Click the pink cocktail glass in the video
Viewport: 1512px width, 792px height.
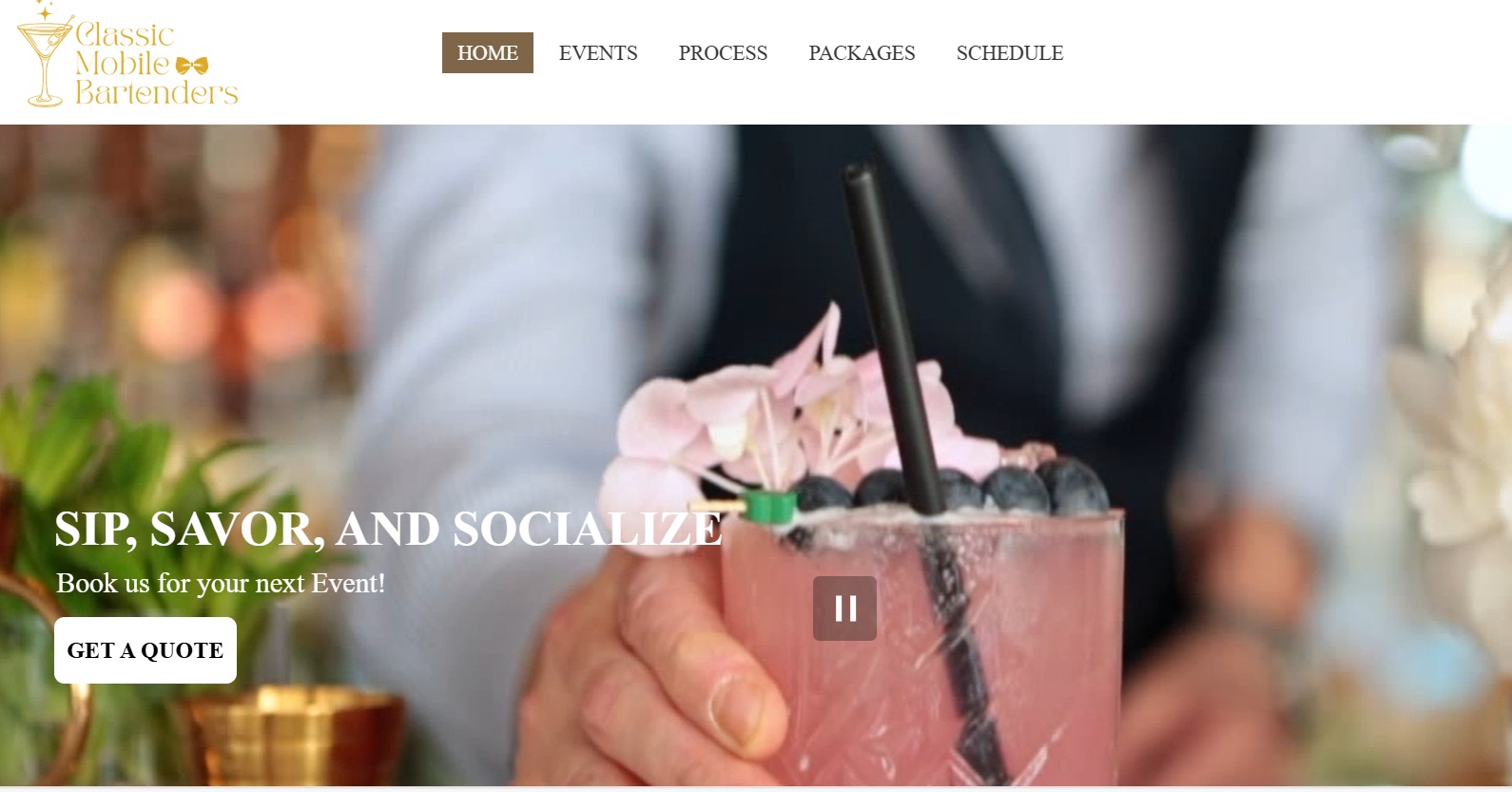[922, 647]
